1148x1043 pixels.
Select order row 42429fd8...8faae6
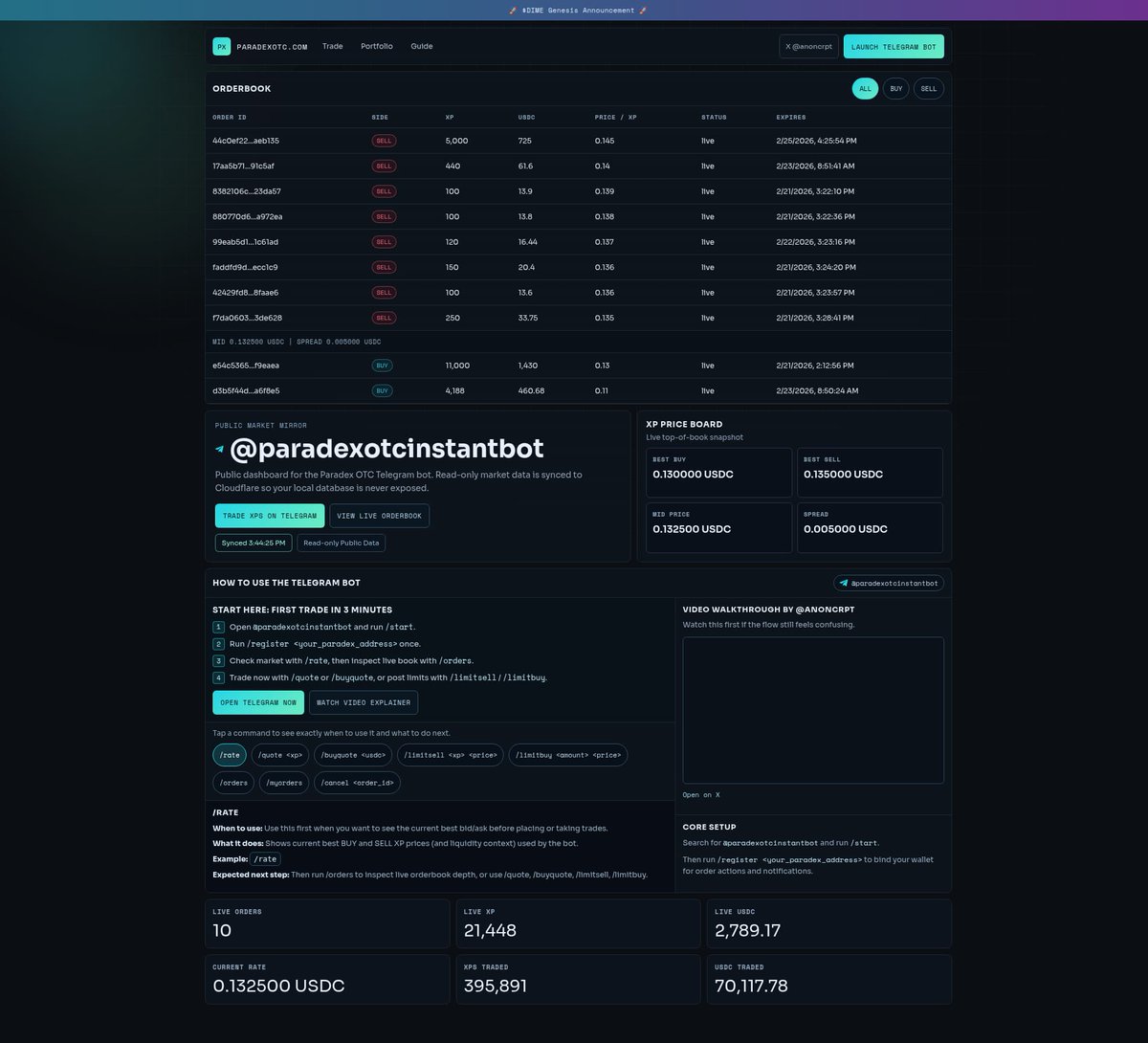pos(578,293)
